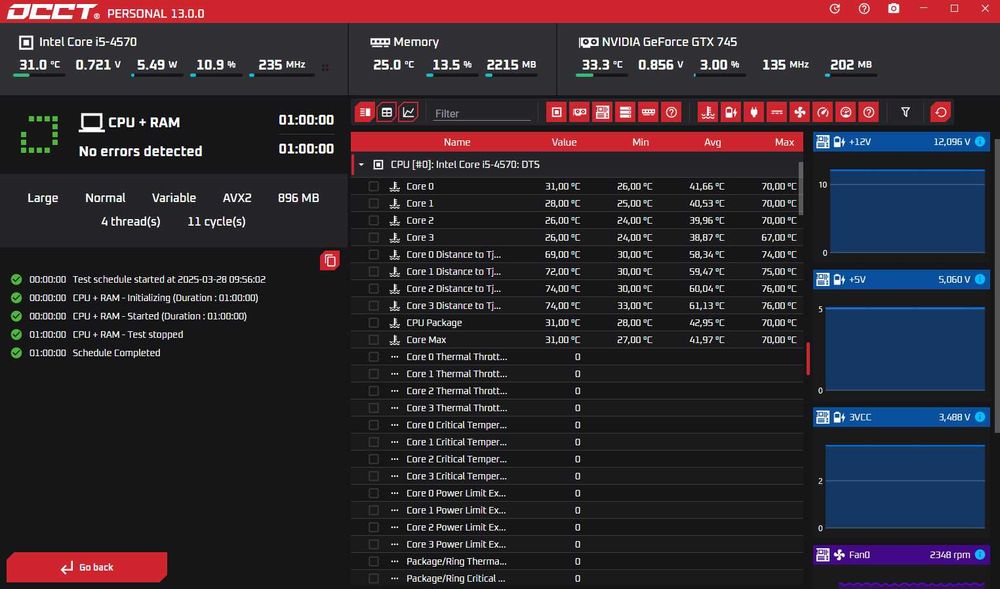Image resolution: width=1000 pixels, height=589 pixels.
Task: Toggle the storage sensor source filter
Action: pyautogui.click(x=625, y=112)
